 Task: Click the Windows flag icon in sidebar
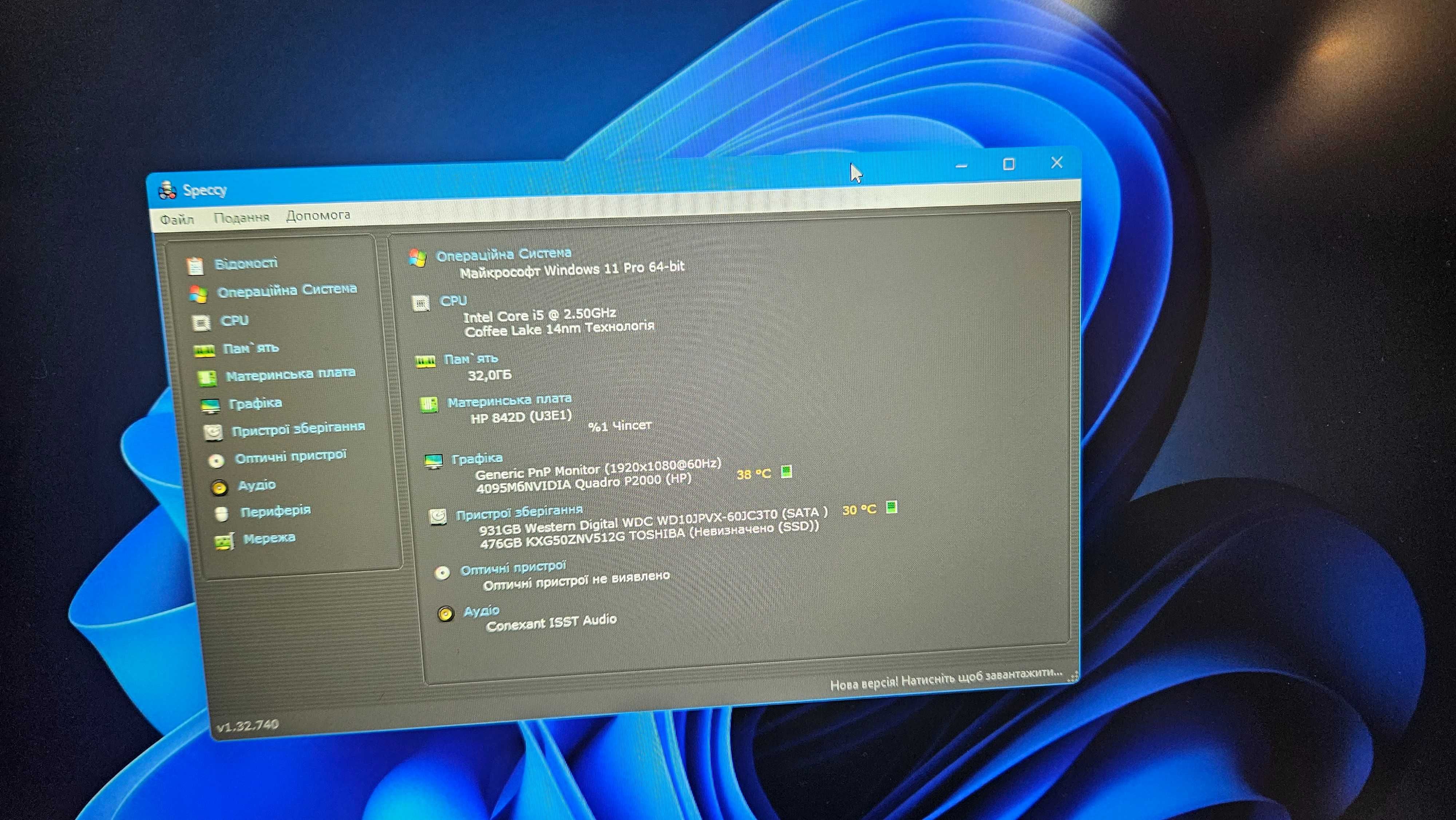tap(198, 294)
